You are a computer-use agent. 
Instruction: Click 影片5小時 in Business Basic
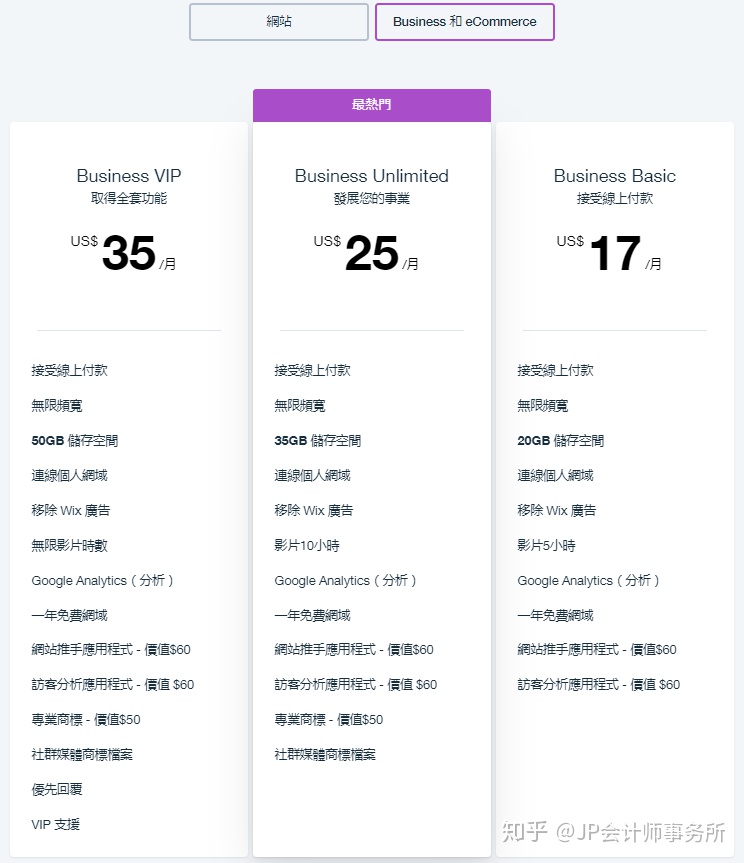click(546, 545)
